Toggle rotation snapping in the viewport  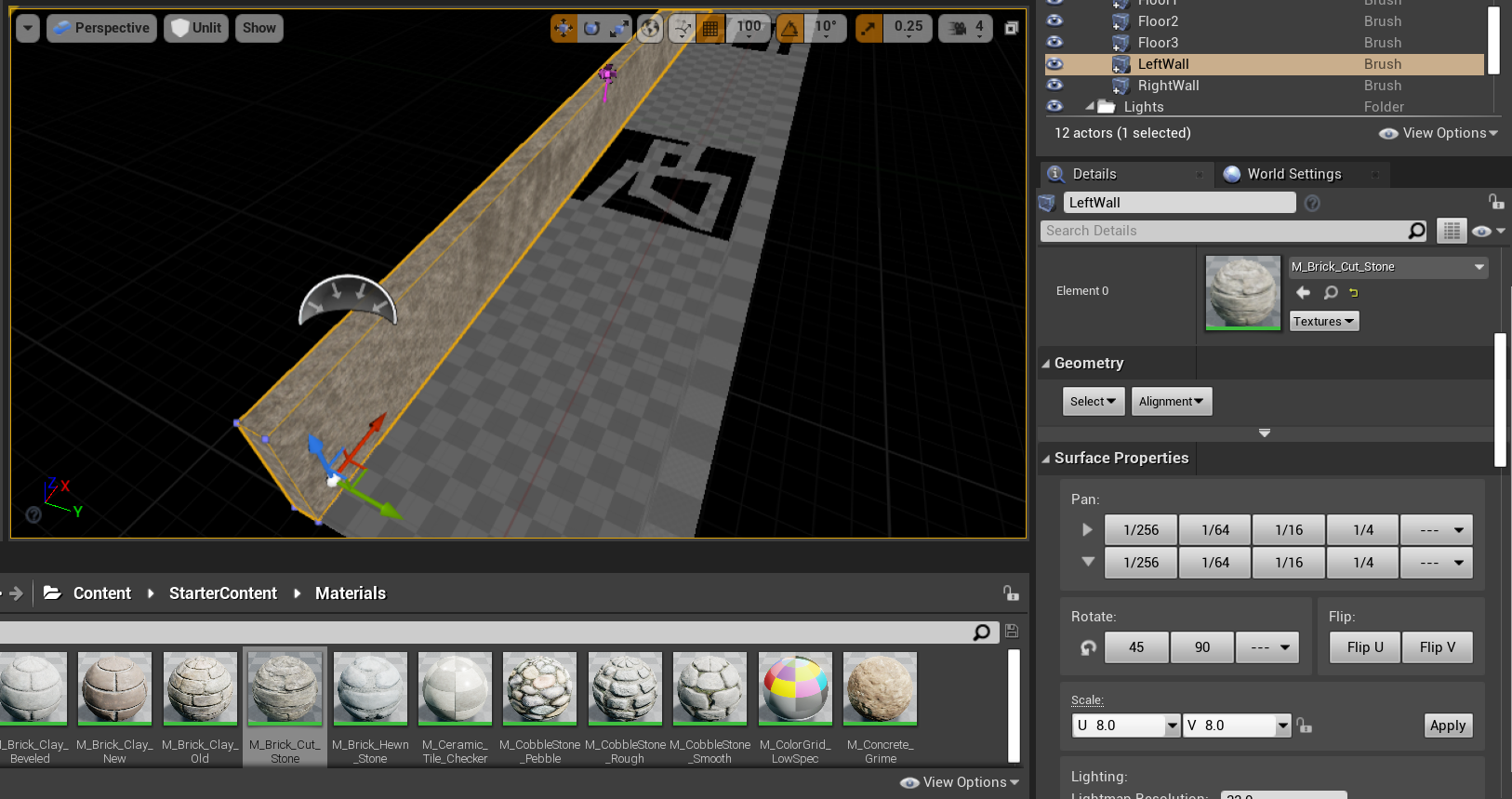coord(789,28)
